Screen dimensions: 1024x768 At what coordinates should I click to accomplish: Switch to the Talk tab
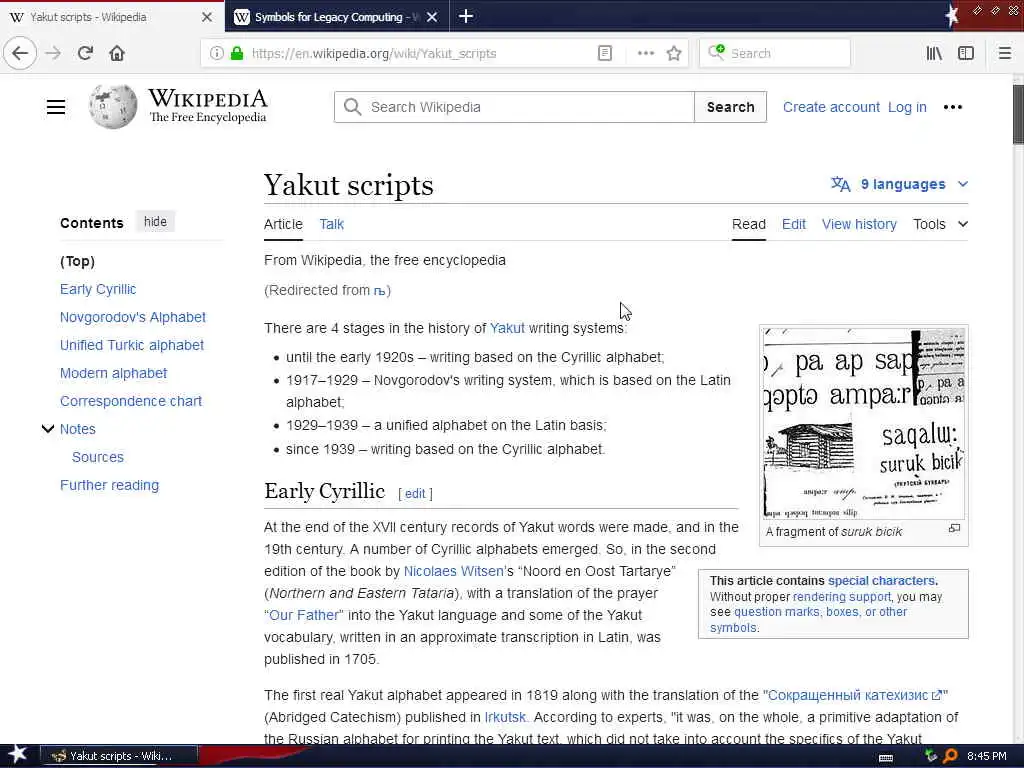tap(331, 224)
